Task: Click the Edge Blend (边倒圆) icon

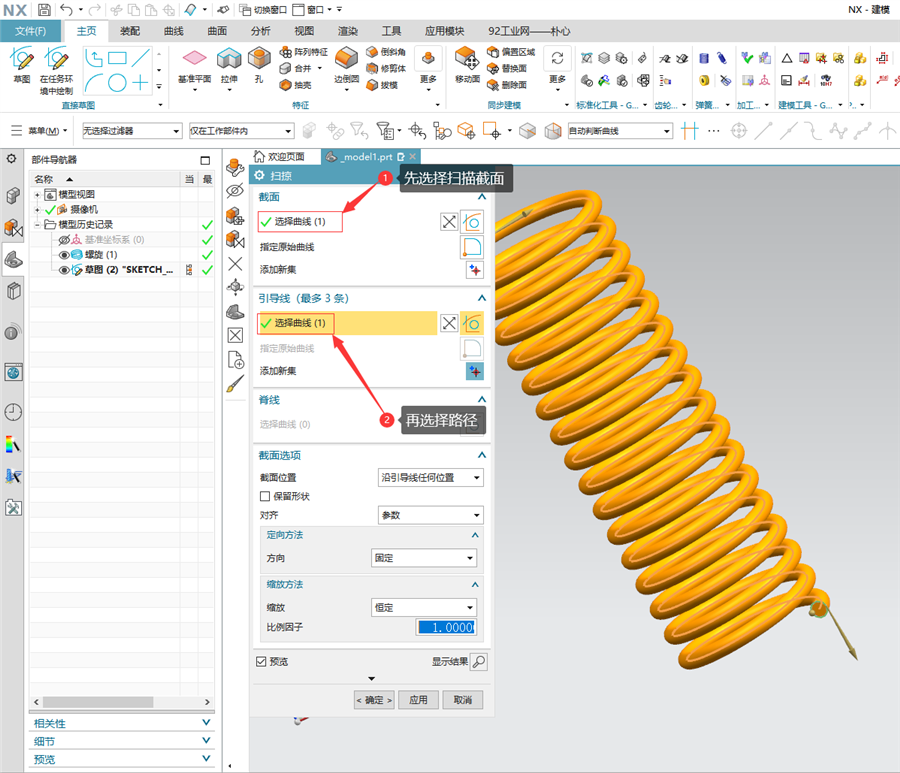Action: (346, 59)
